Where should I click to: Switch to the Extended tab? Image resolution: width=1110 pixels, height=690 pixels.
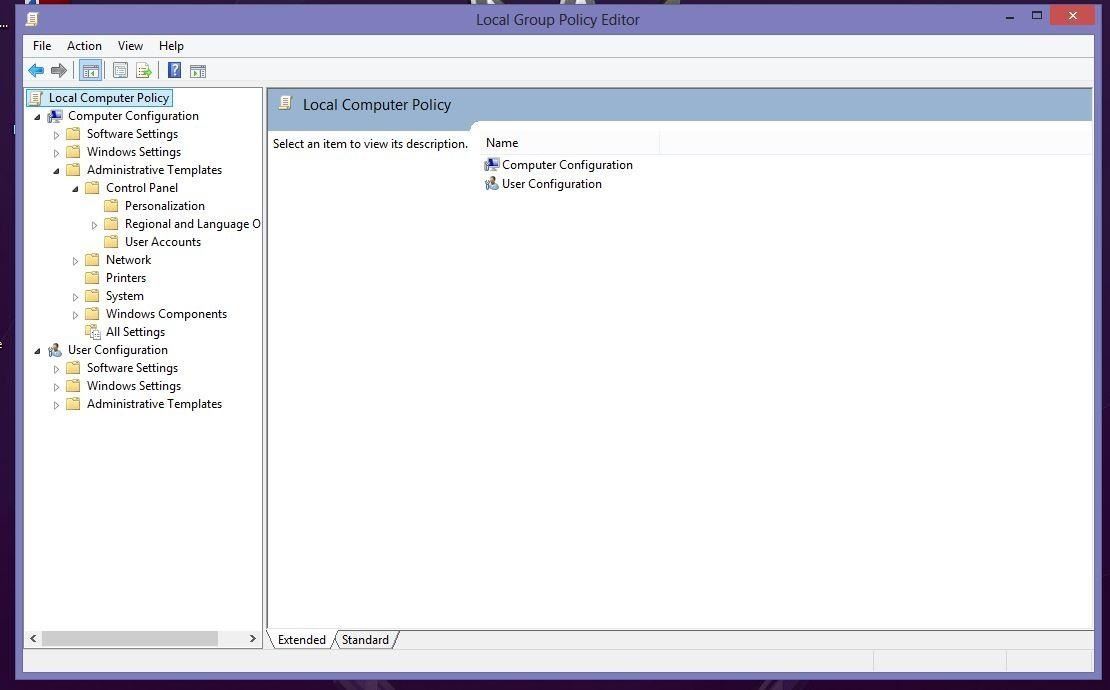[302, 640]
